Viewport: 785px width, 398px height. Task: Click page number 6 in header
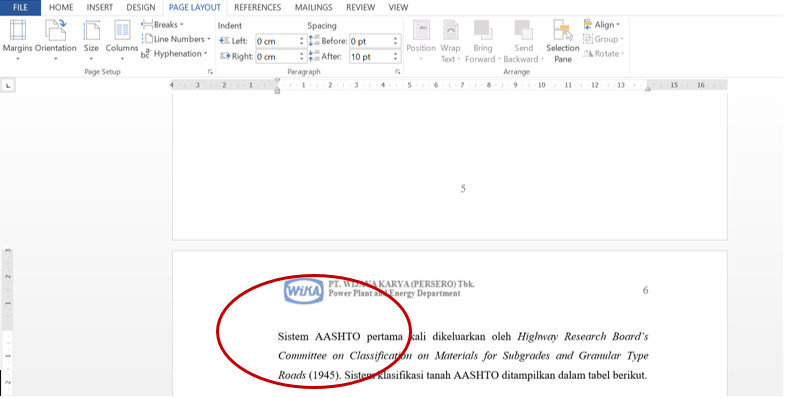point(645,290)
